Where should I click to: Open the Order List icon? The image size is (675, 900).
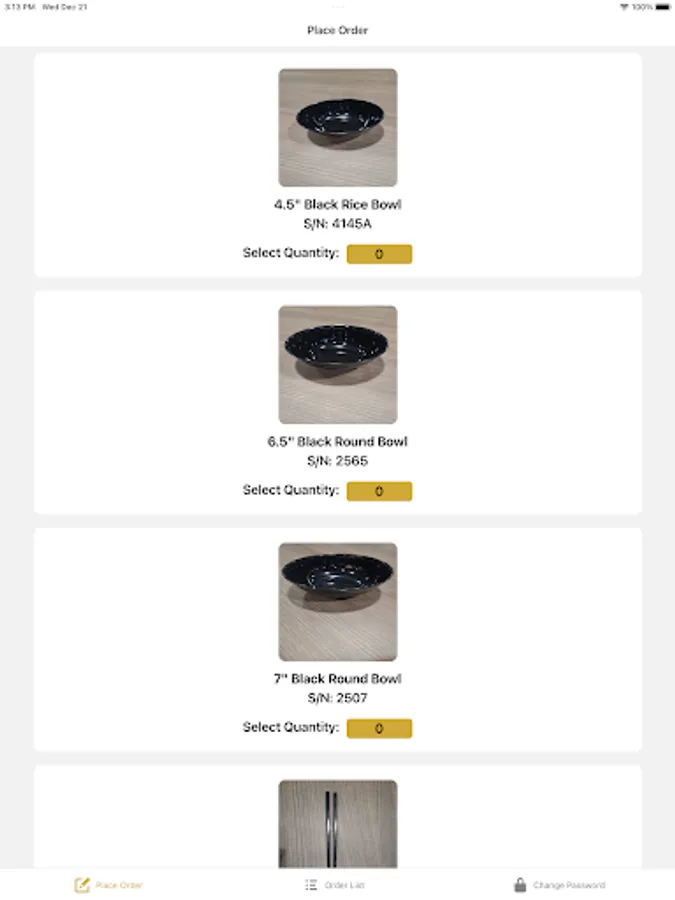[311, 885]
